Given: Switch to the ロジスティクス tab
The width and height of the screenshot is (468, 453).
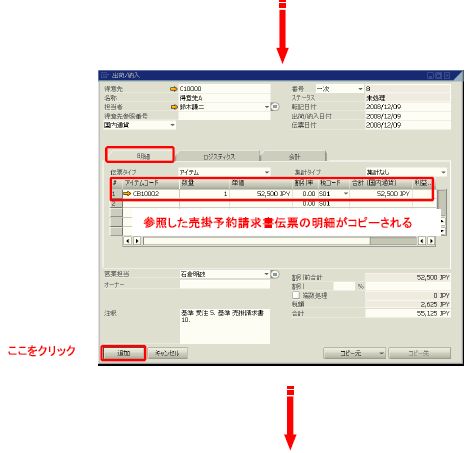Looking at the screenshot, I should (218, 156).
